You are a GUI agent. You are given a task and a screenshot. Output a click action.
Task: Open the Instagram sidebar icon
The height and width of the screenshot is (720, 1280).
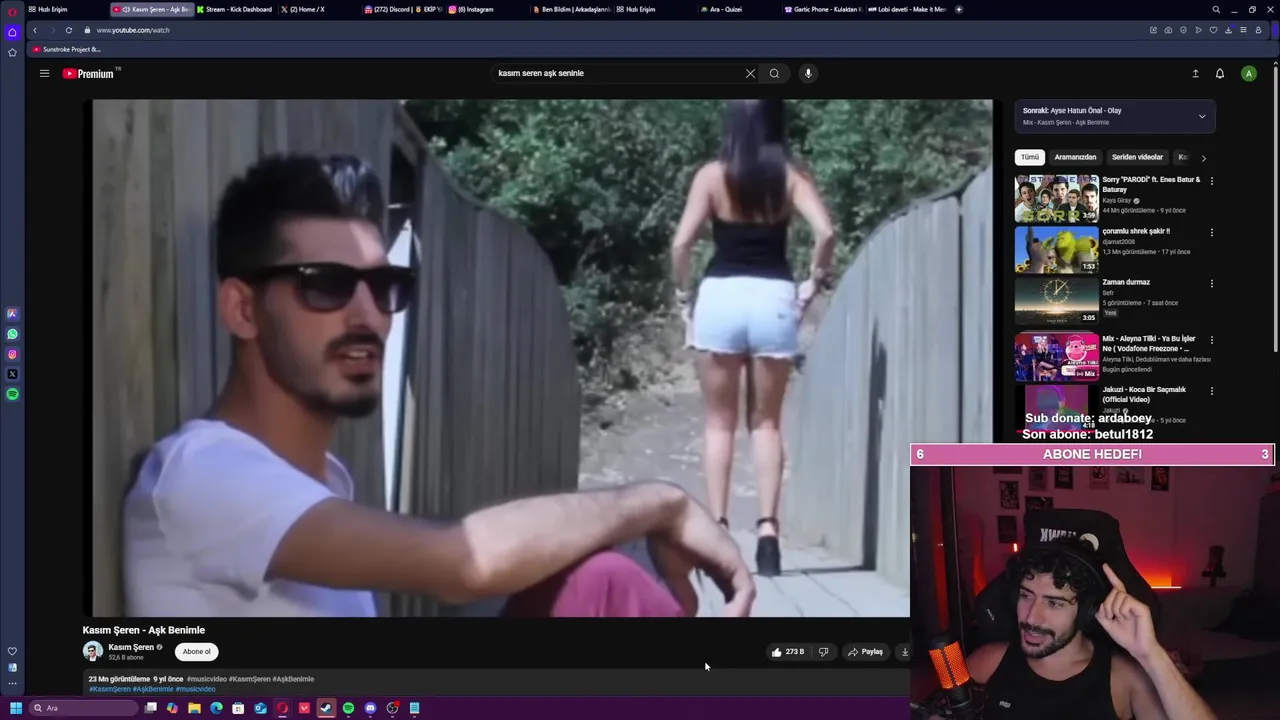click(12, 354)
